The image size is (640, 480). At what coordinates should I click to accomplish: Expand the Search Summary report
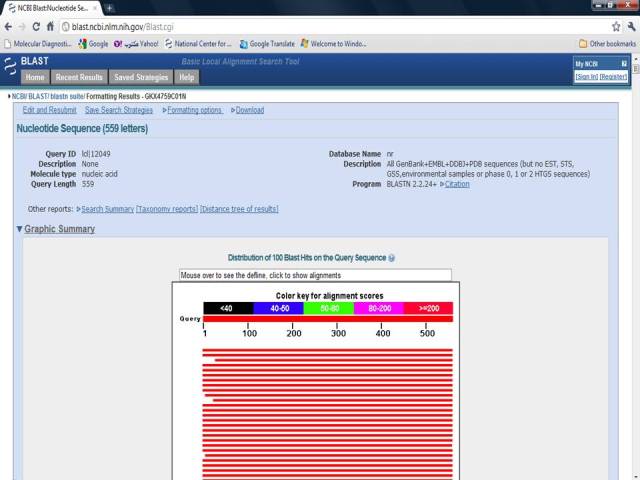[105, 209]
